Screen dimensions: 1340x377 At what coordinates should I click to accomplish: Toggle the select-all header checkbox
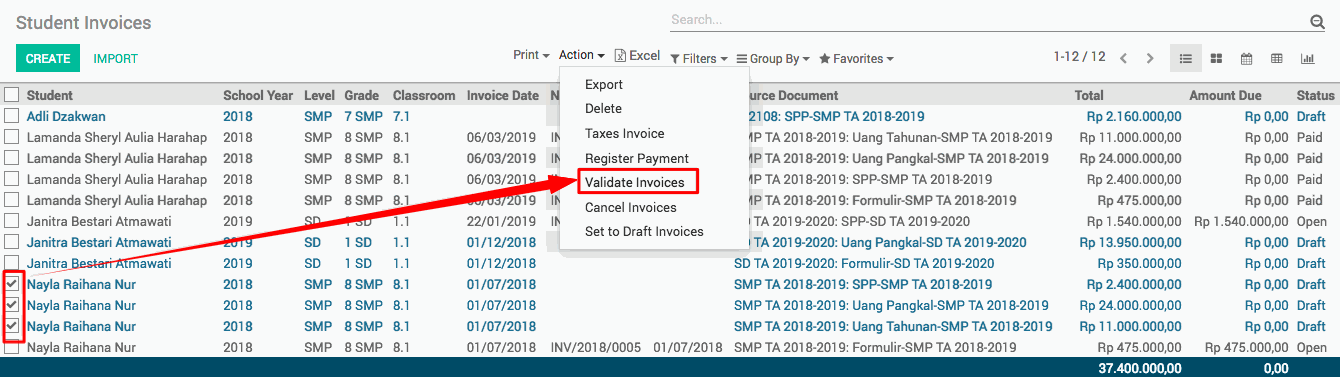(x=12, y=95)
